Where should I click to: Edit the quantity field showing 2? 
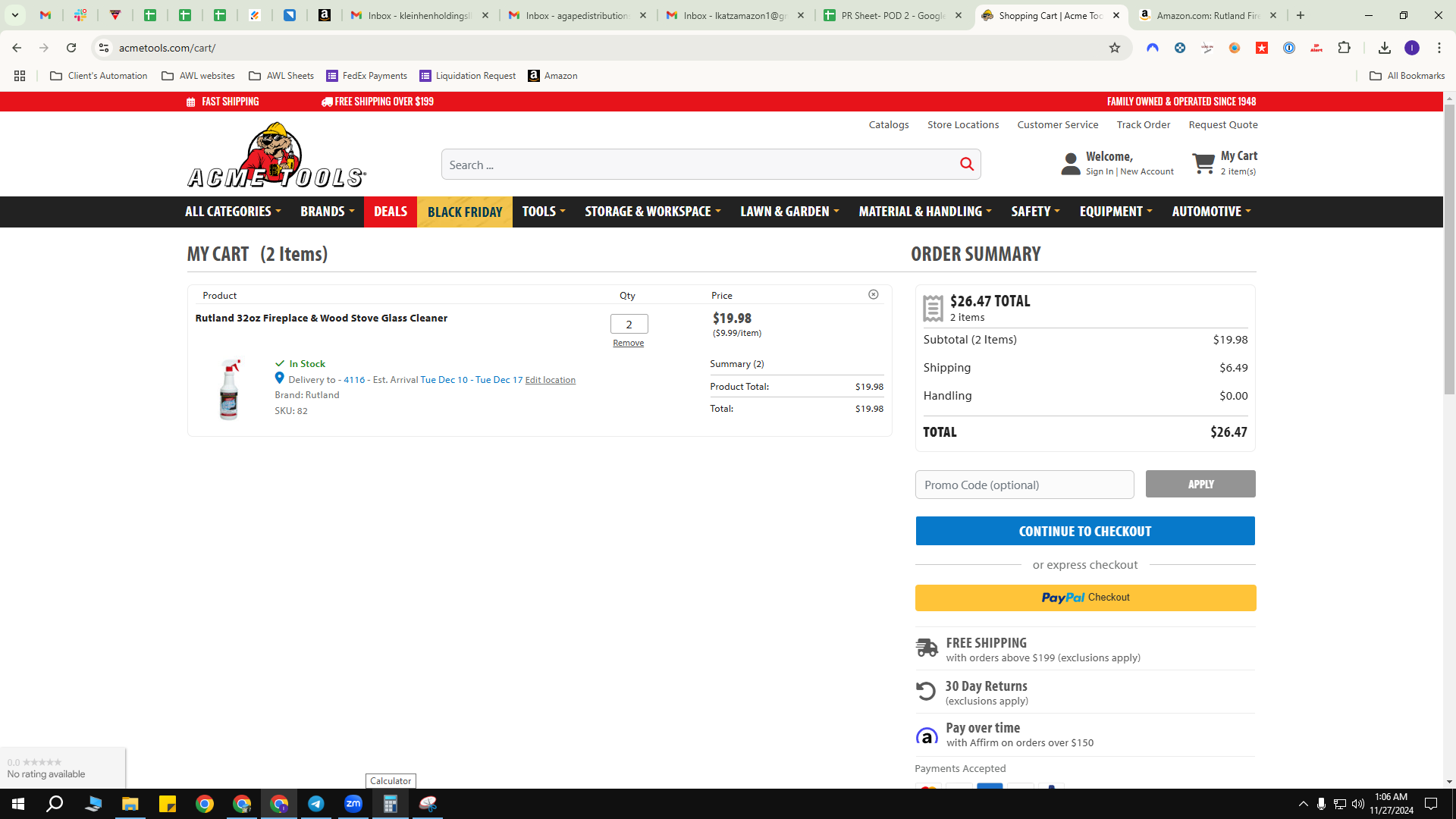(x=629, y=324)
